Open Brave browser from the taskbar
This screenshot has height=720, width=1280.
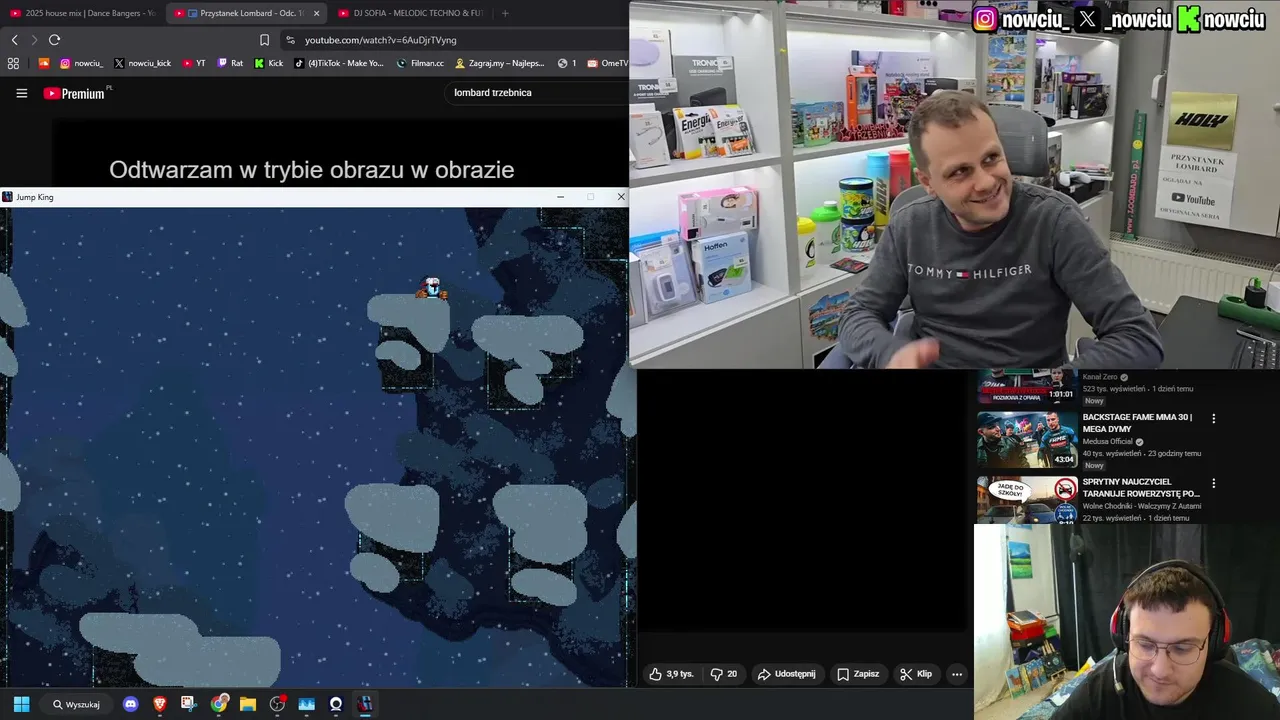click(160, 704)
